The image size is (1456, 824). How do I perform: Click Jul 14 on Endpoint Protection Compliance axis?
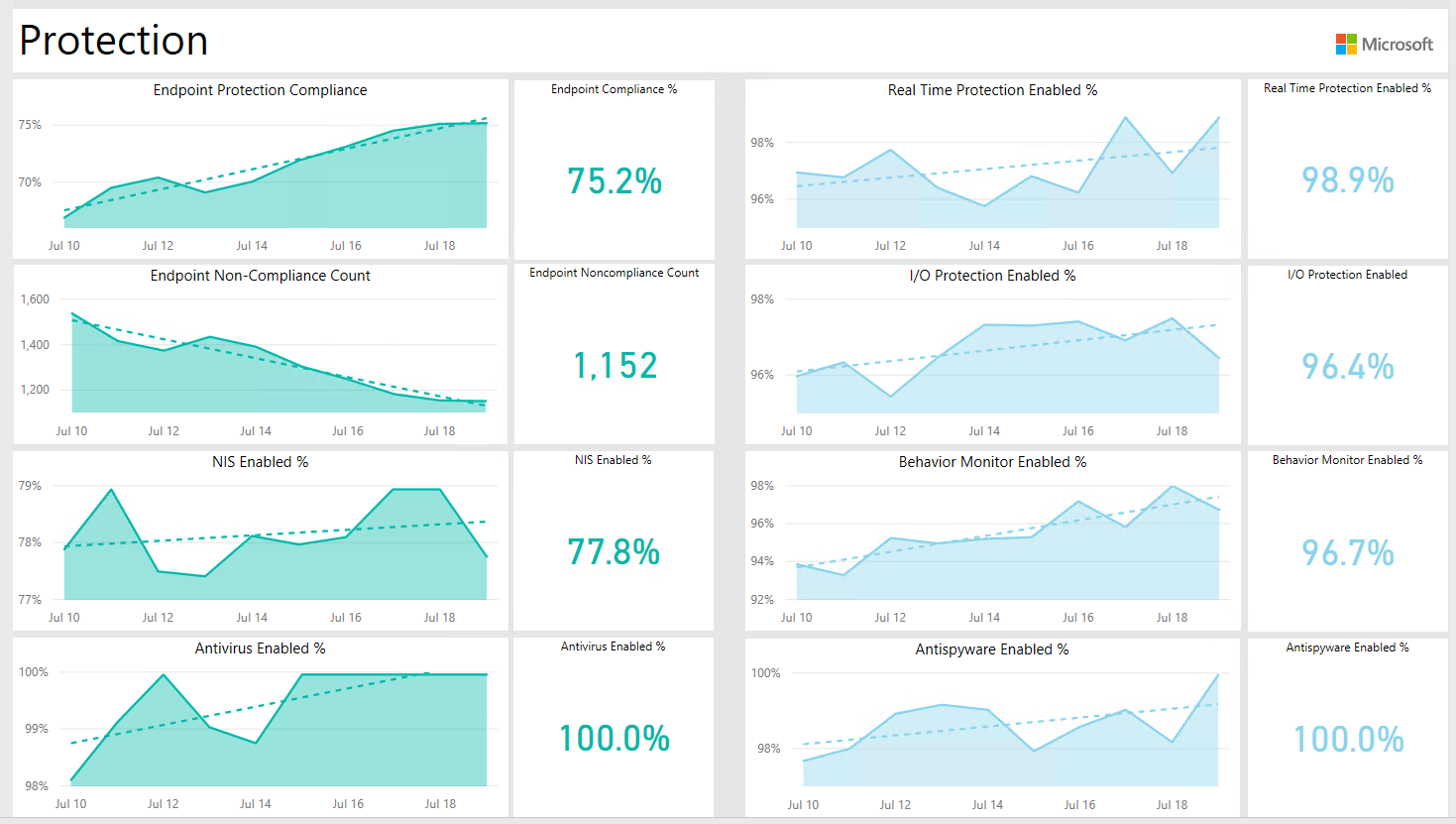(252, 246)
